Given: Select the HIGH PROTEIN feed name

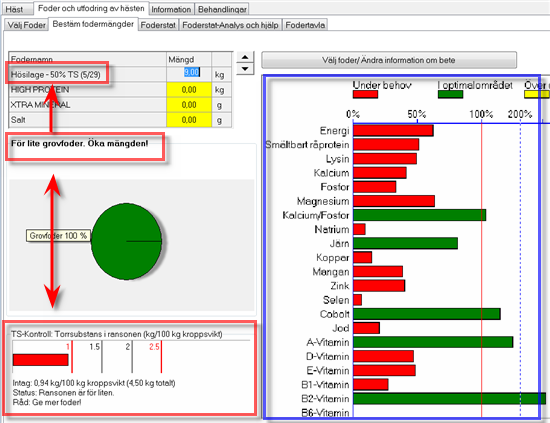Looking at the screenshot, I should [x=40, y=90].
